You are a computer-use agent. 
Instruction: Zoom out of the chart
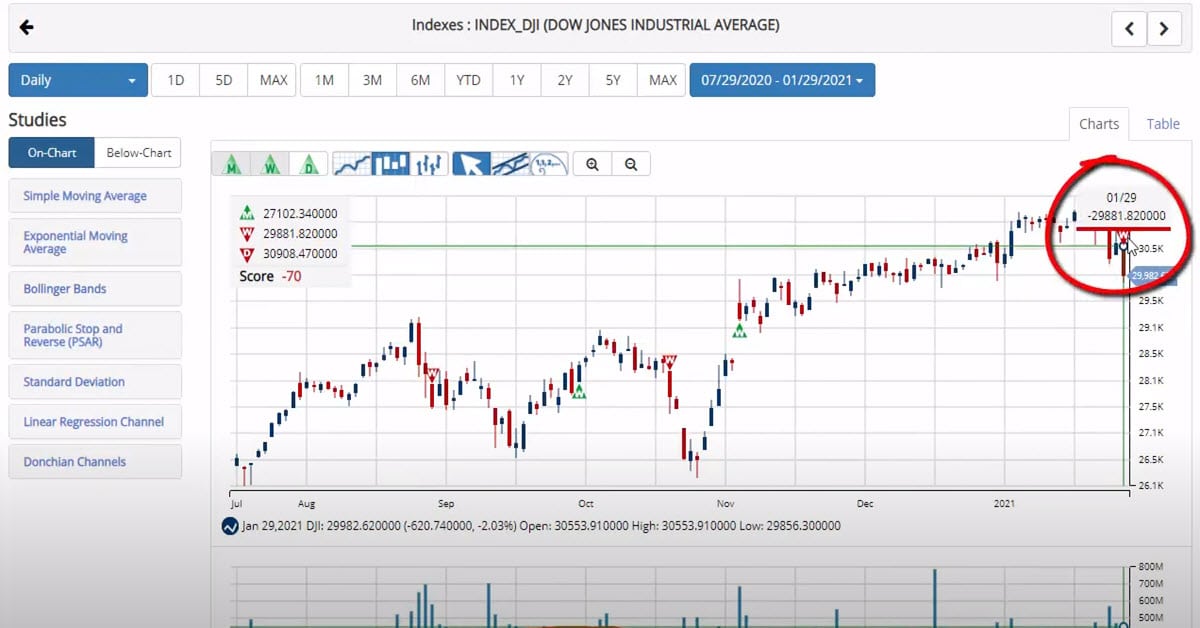pos(631,164)
